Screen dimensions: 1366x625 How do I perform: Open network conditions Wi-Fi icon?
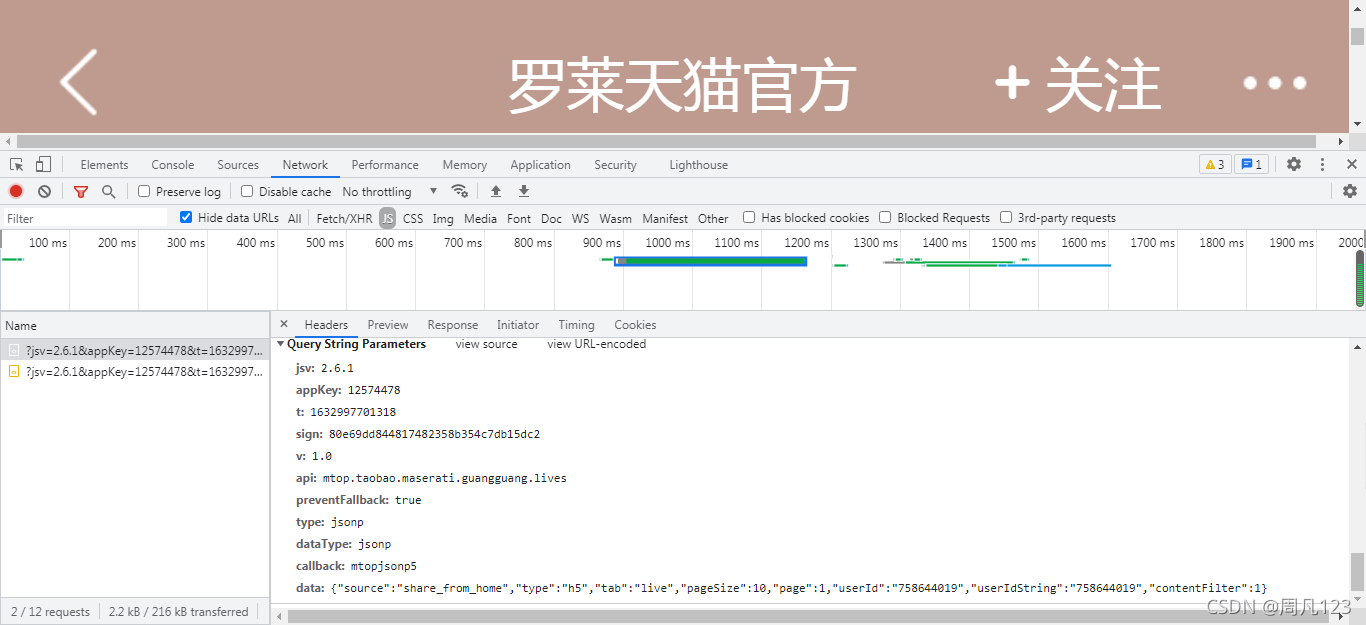(x=460, y=191)
